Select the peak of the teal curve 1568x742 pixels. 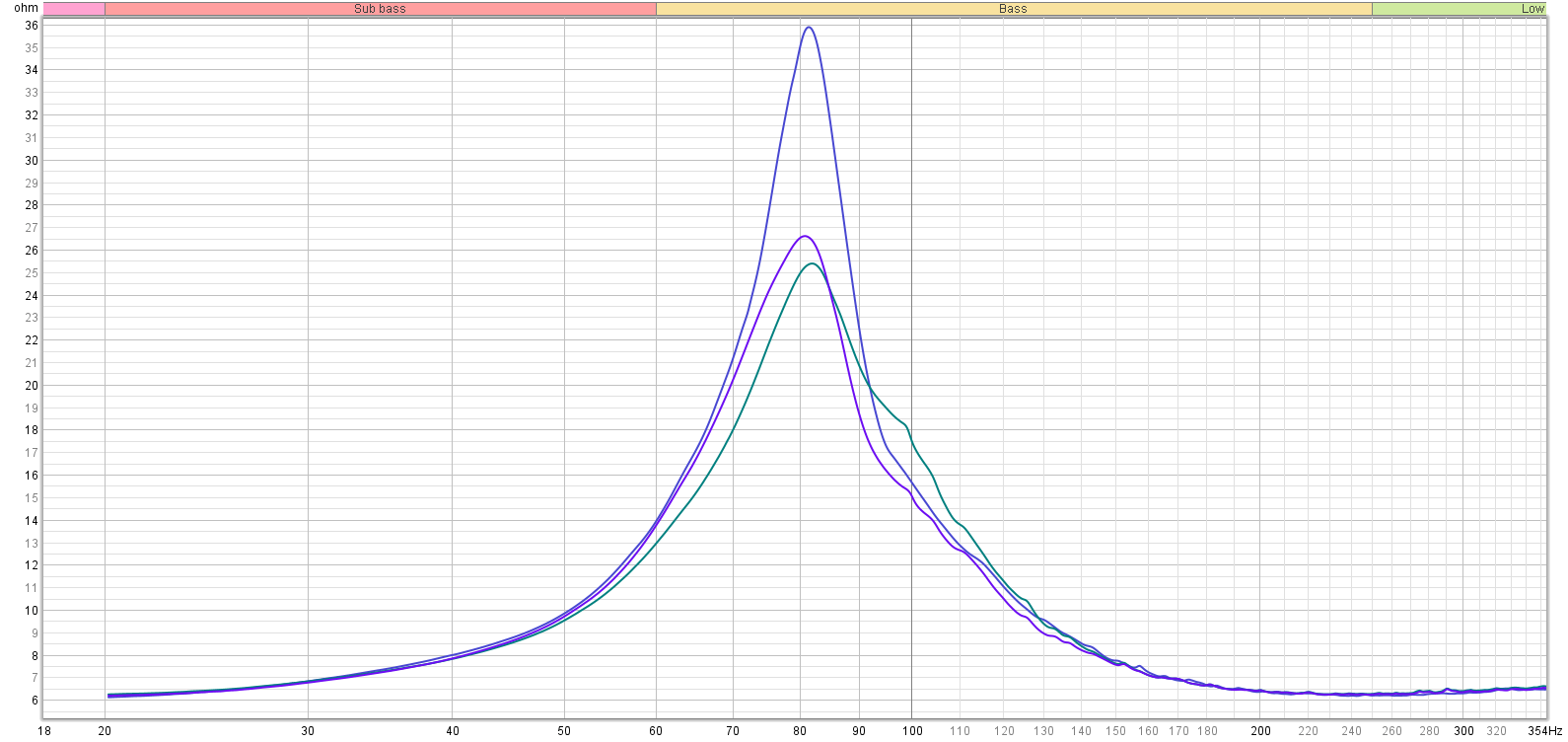tap(812, 263)
